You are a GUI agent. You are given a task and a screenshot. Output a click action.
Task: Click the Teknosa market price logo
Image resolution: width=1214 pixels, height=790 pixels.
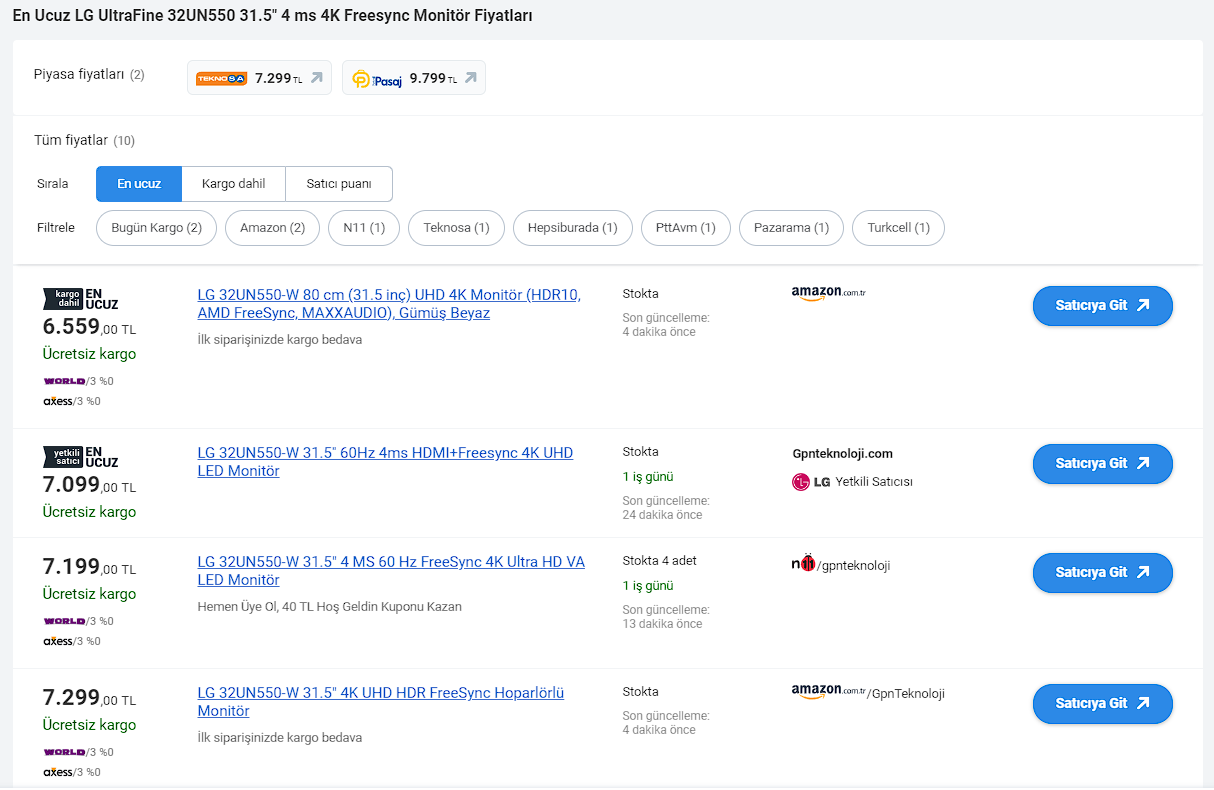(x=221, y=78)
